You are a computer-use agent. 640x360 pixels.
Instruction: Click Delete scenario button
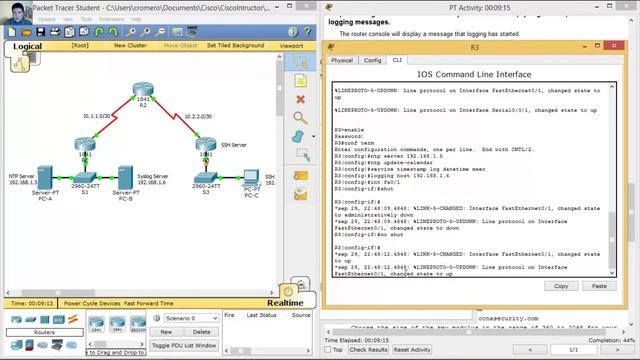pos(201,332)
